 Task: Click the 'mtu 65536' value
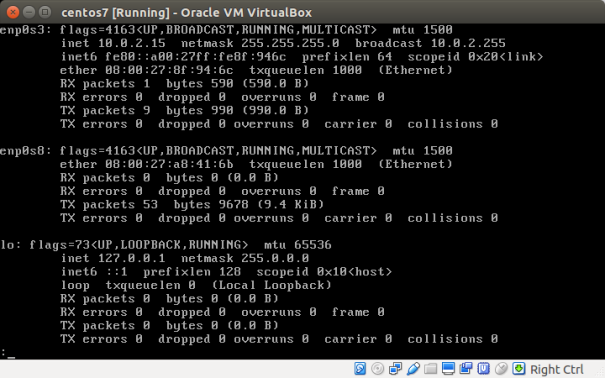click(298, 245)
